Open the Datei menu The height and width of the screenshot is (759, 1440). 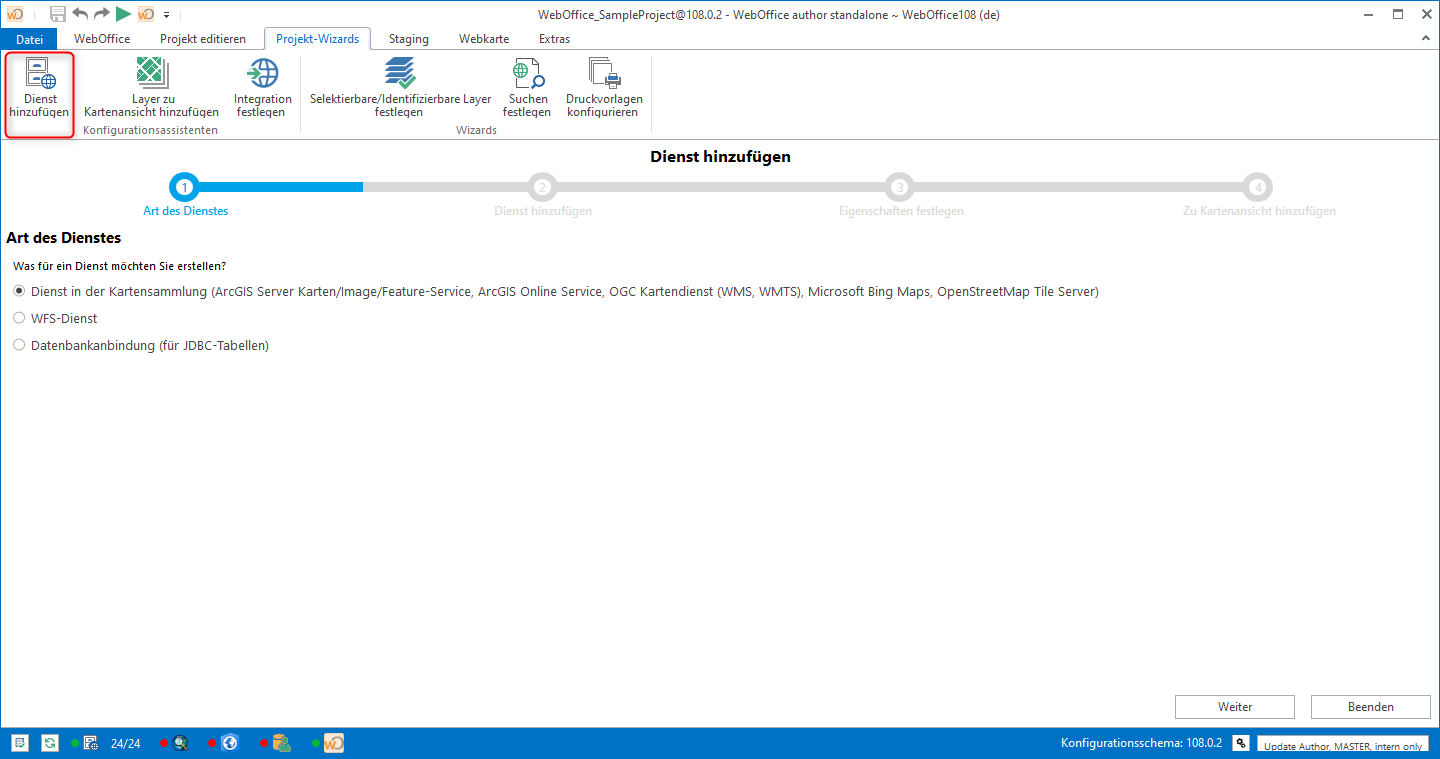point(30,39)
